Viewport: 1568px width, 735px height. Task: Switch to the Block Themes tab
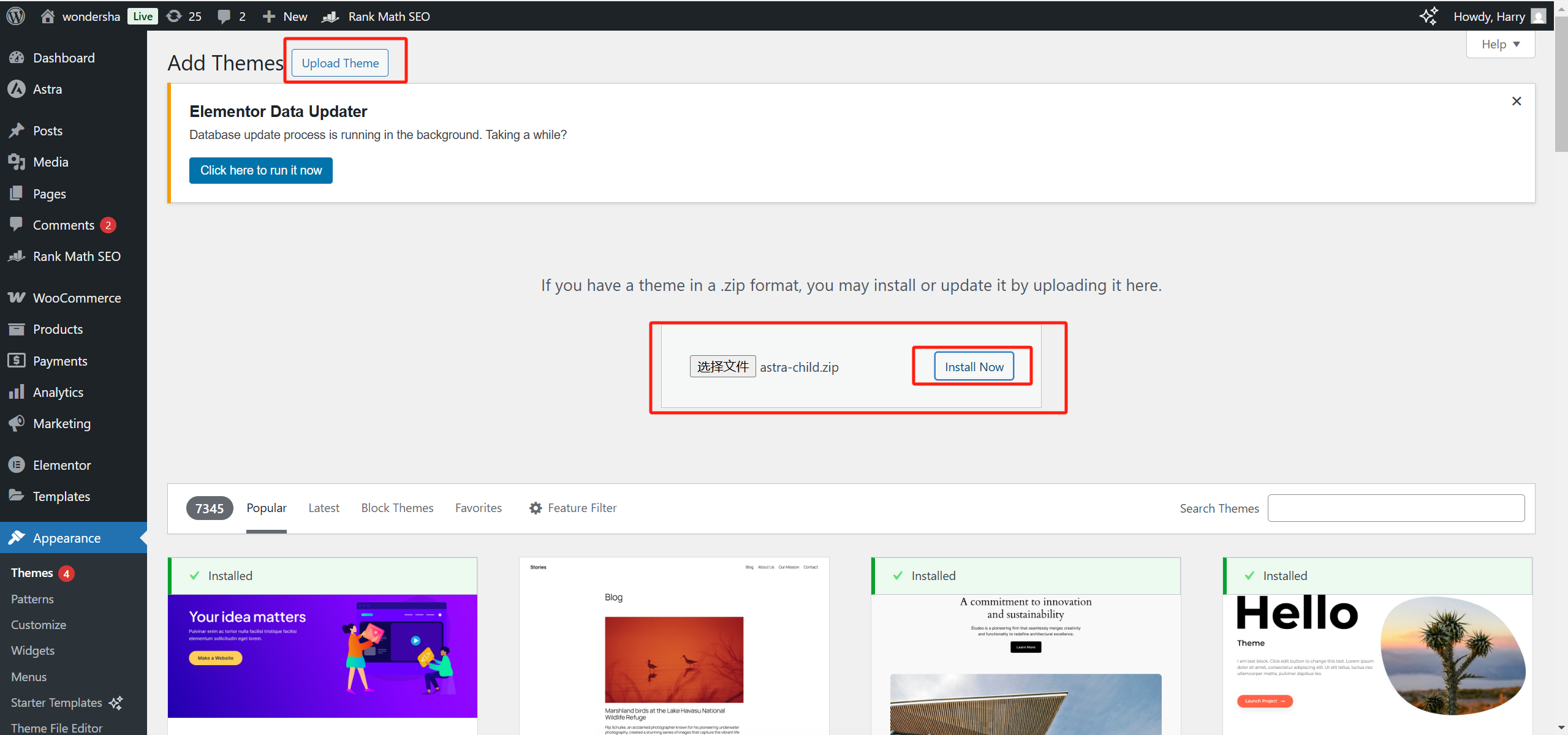tap(397, 508)
